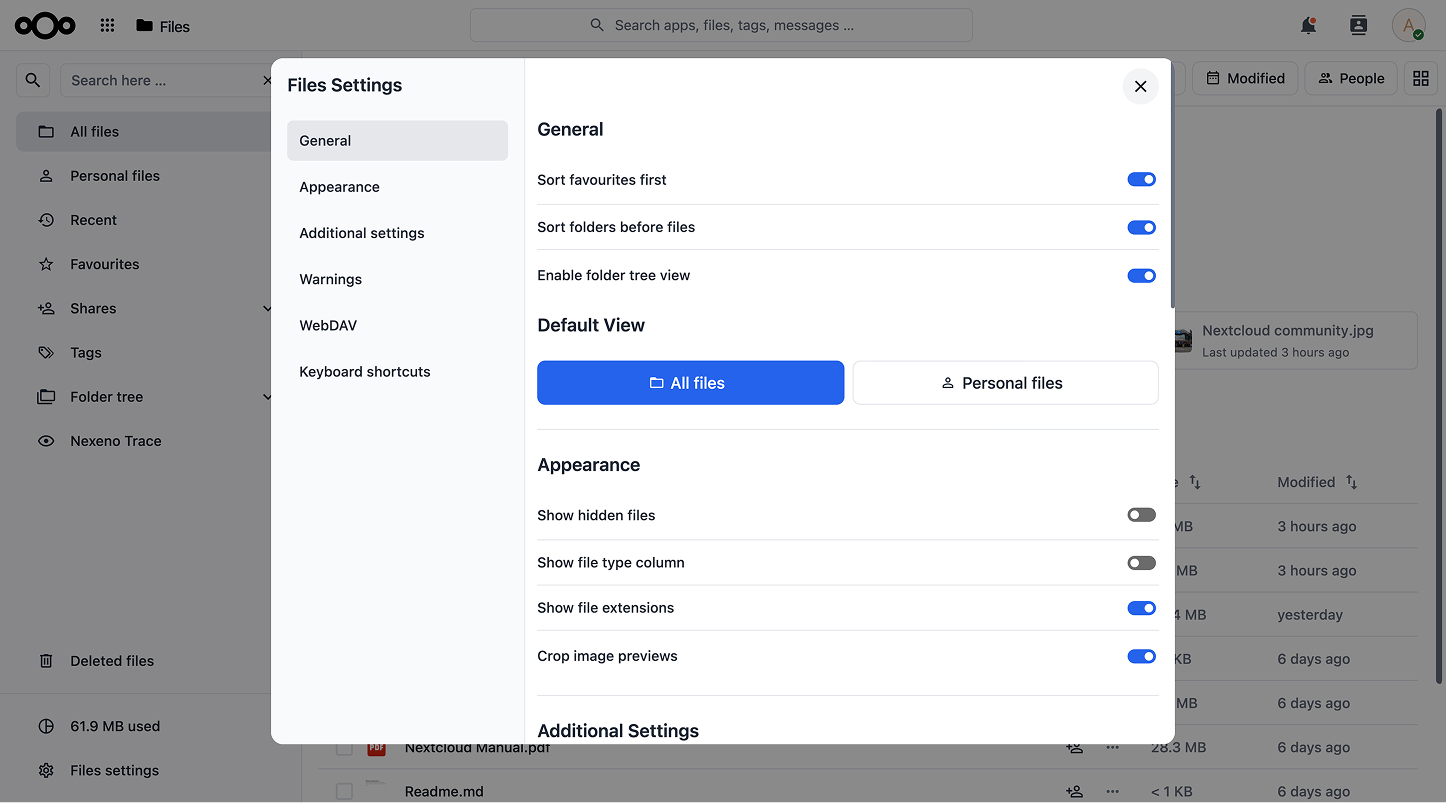Click the Favourites star icon
This screenshot has width=1446, height=803.
(46, 264)
